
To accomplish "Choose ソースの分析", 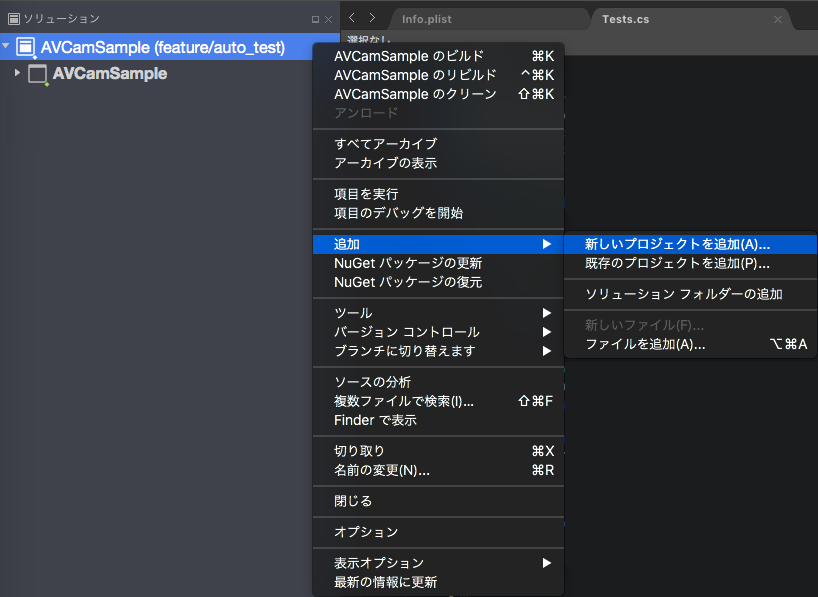I will [x=438, y=382].
